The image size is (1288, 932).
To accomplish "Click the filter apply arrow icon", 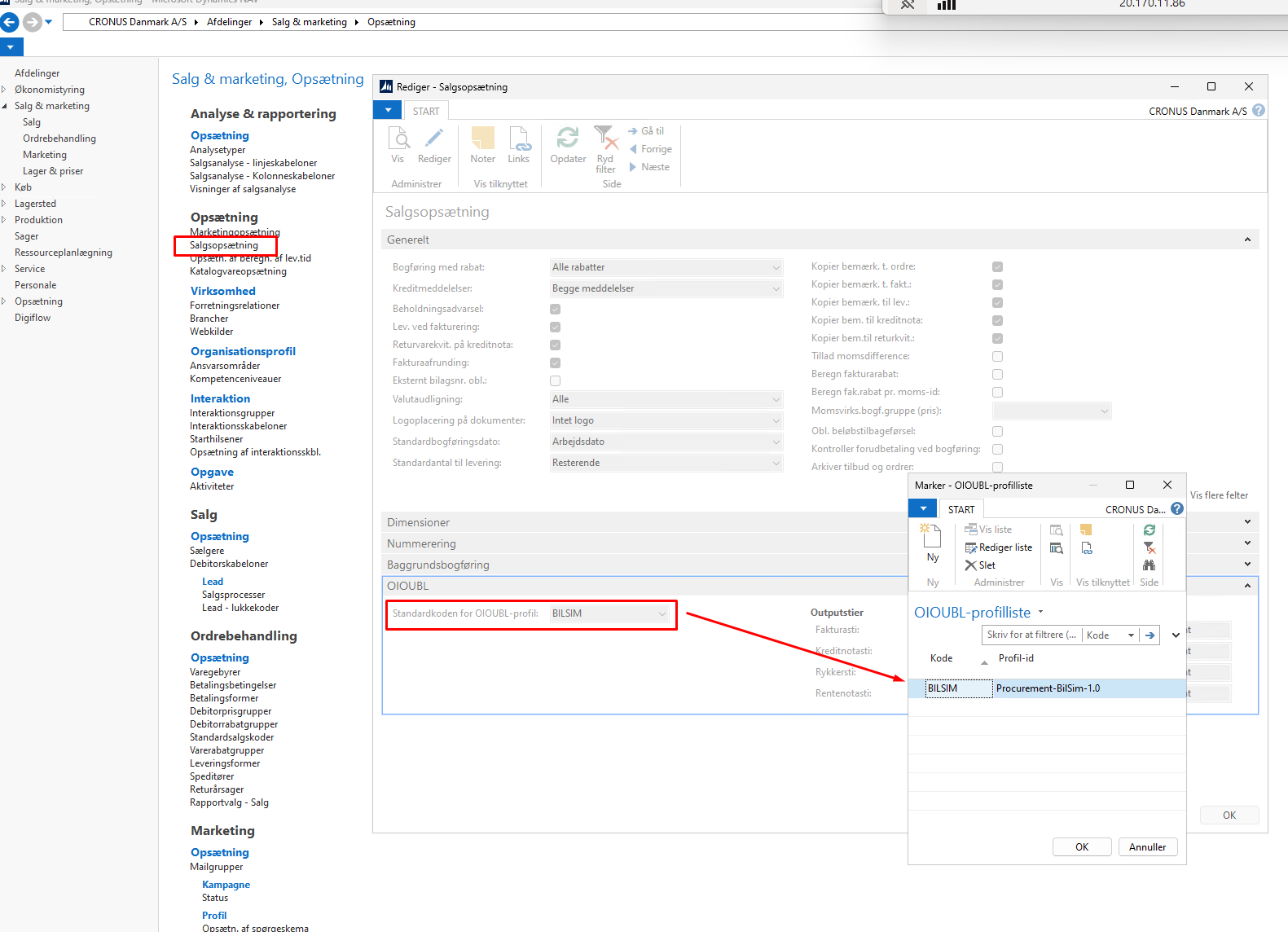I will [1150, 635].
